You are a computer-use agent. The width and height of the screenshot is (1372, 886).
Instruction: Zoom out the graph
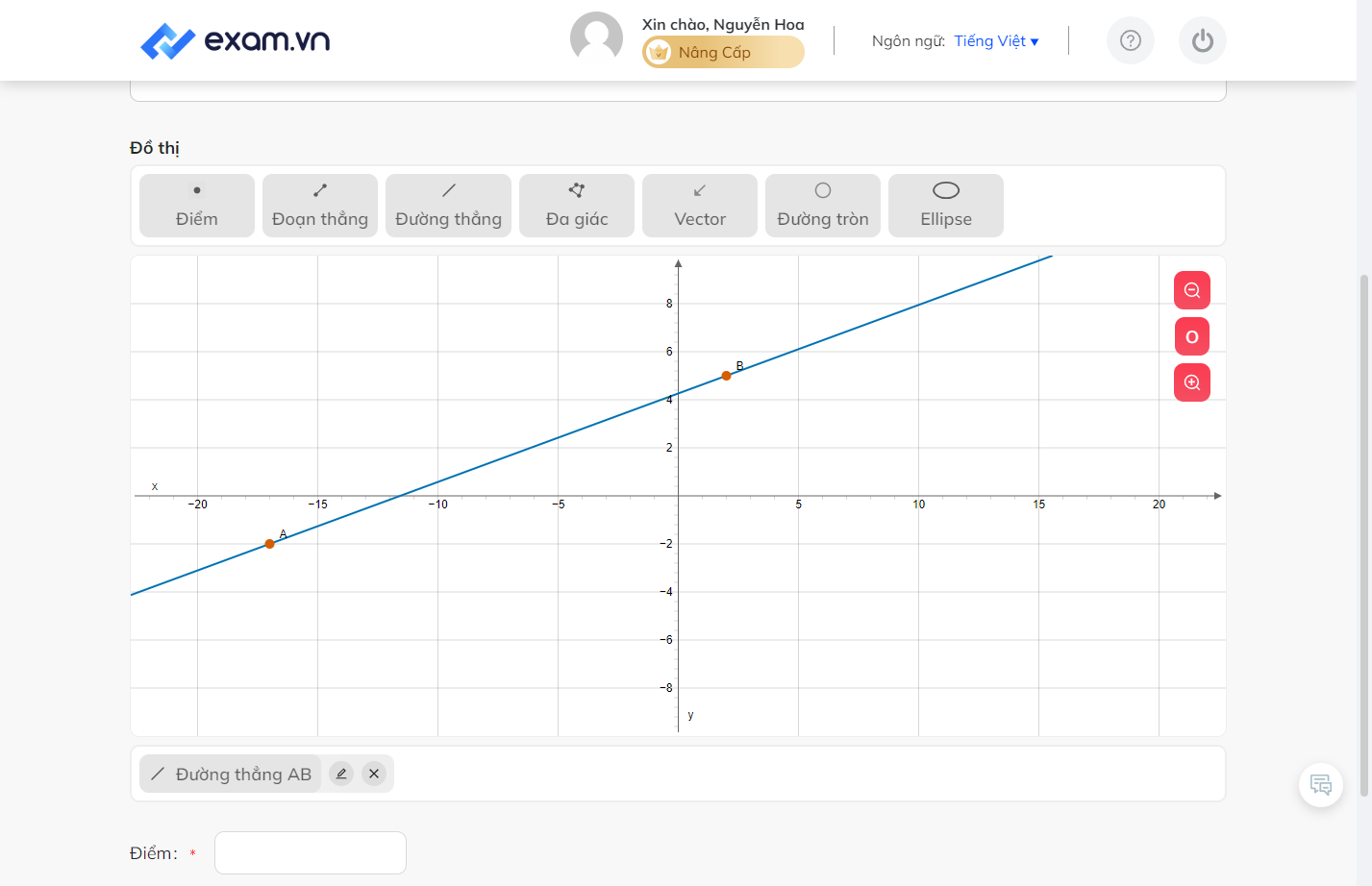click(1192, 290)
